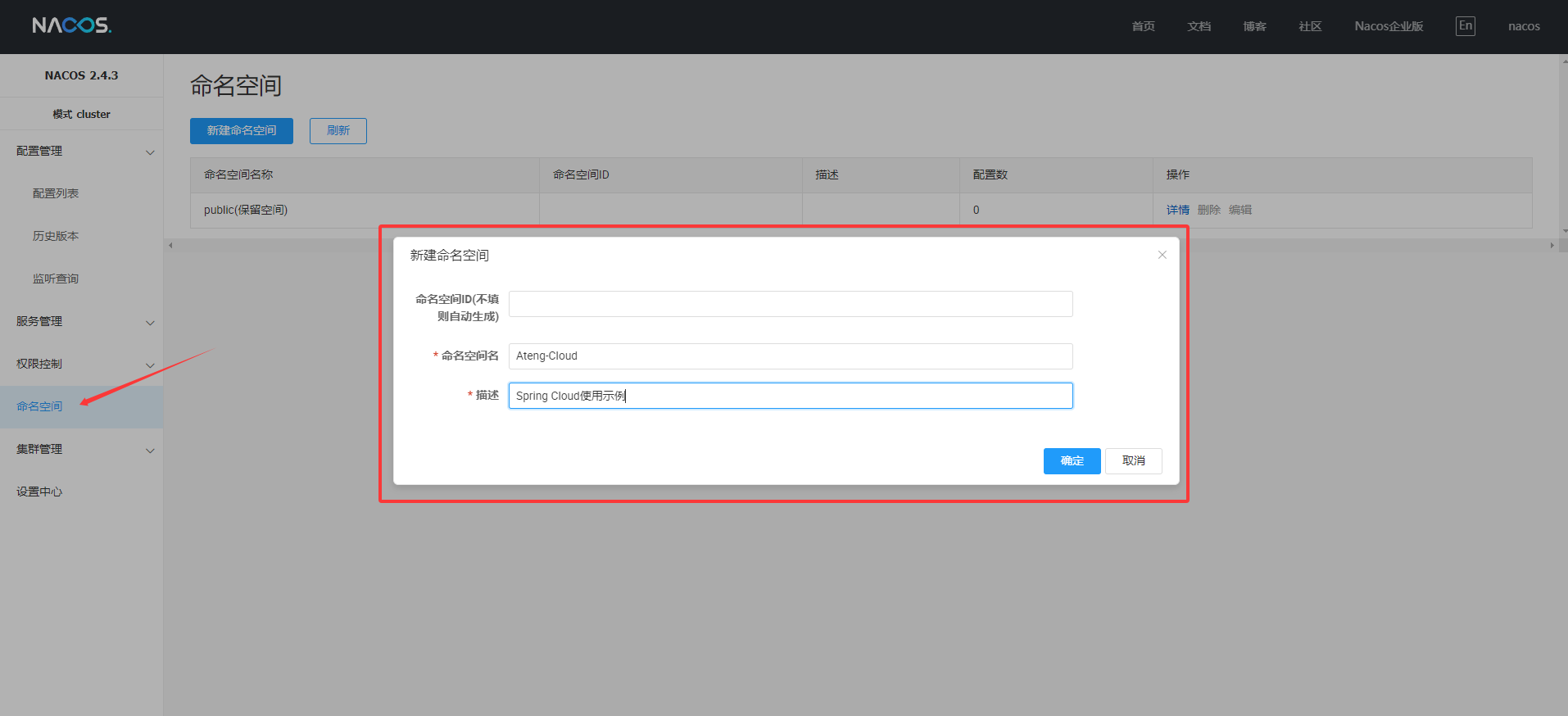The width and height of the screenshot is (1568, 716).
Task: View 详情 of the public namespace
Action: (x=1177, y=210)
